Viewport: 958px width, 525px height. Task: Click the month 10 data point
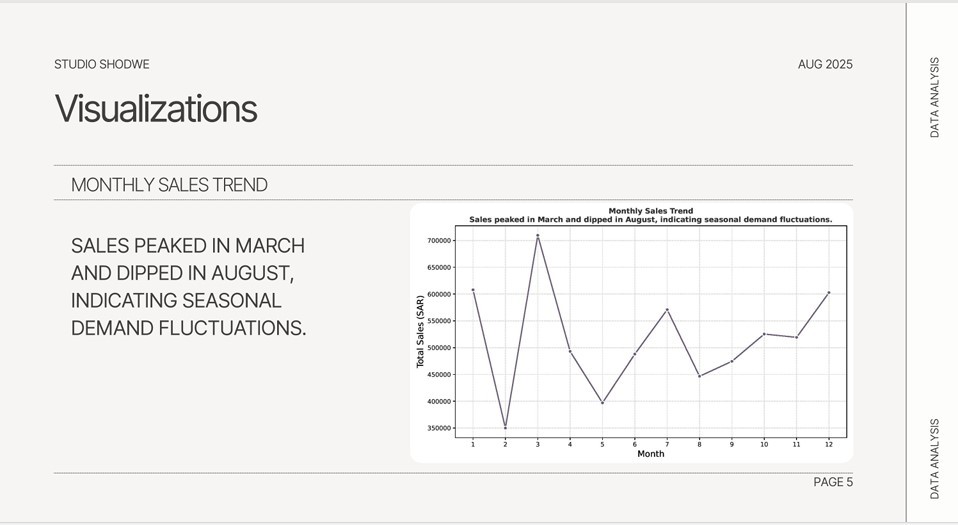pos(764,334)
